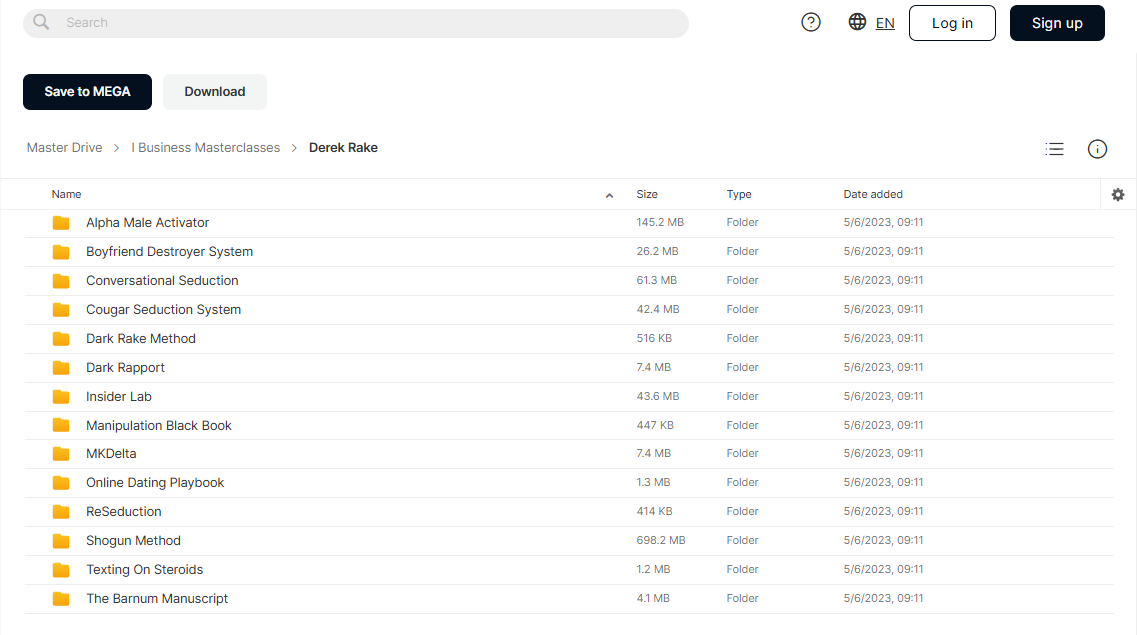Image resolution: width=1137 pixels, height=635 pixels.
Task: Switch the list view icon
Action: coord(1054,149)
